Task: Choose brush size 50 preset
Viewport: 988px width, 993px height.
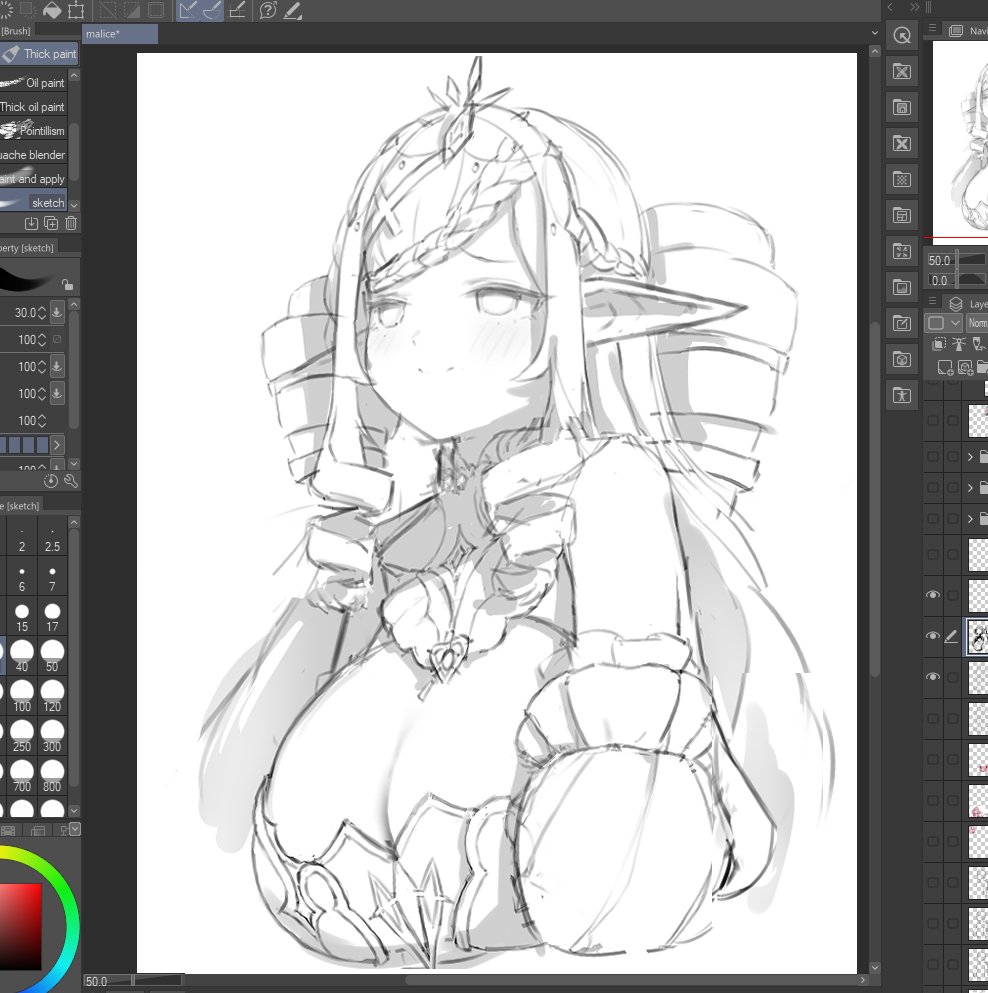Action: coord(52,655)
